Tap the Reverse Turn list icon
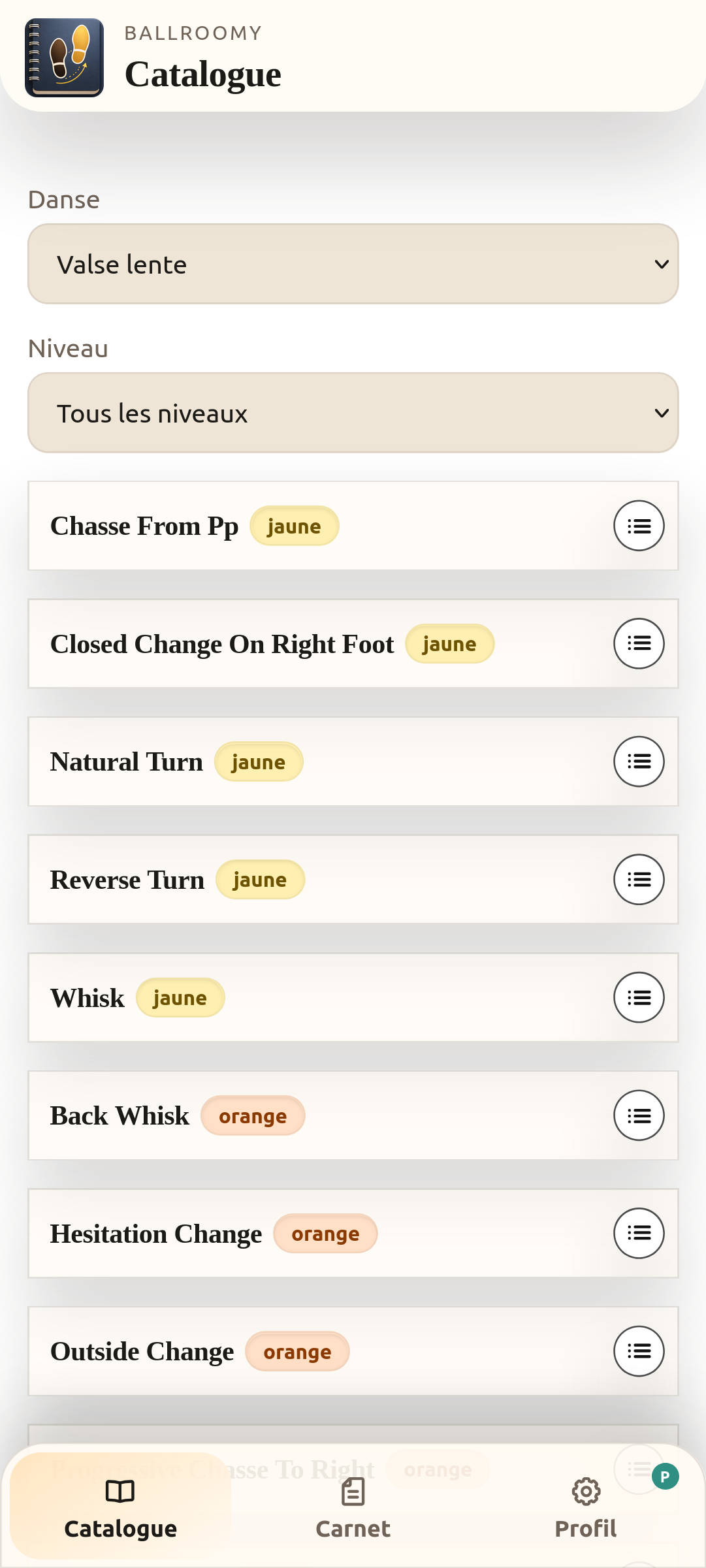Viewport: 706px width, 1568px height. [639, 880]
